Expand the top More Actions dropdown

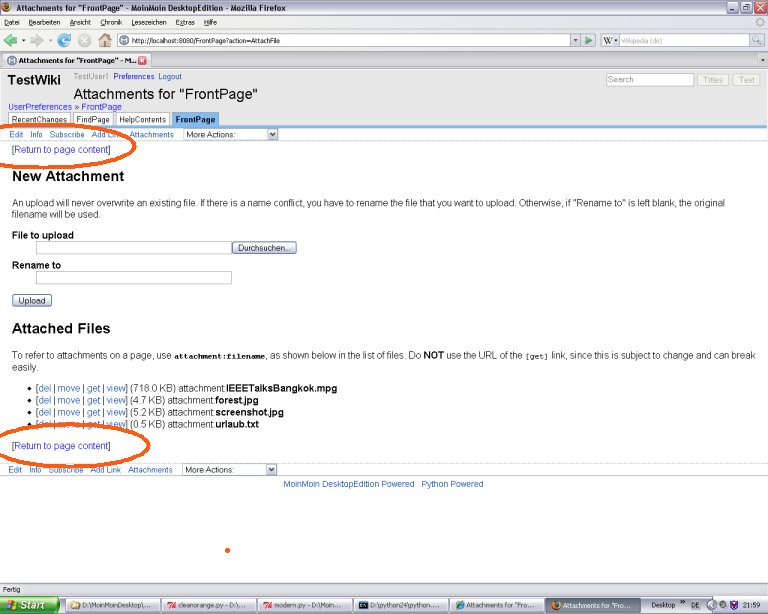pos(230,134)
